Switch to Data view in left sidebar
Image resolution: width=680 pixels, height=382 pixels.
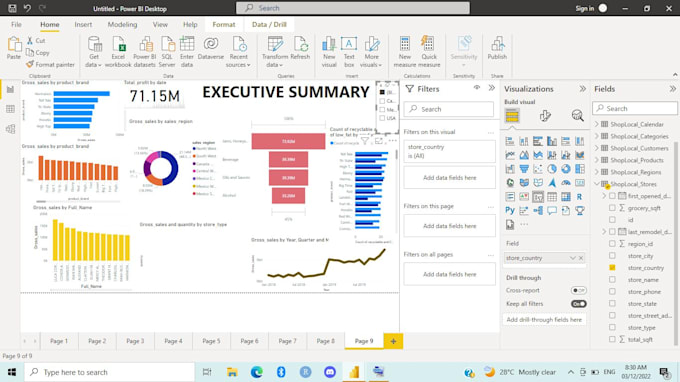click(10, 109)
